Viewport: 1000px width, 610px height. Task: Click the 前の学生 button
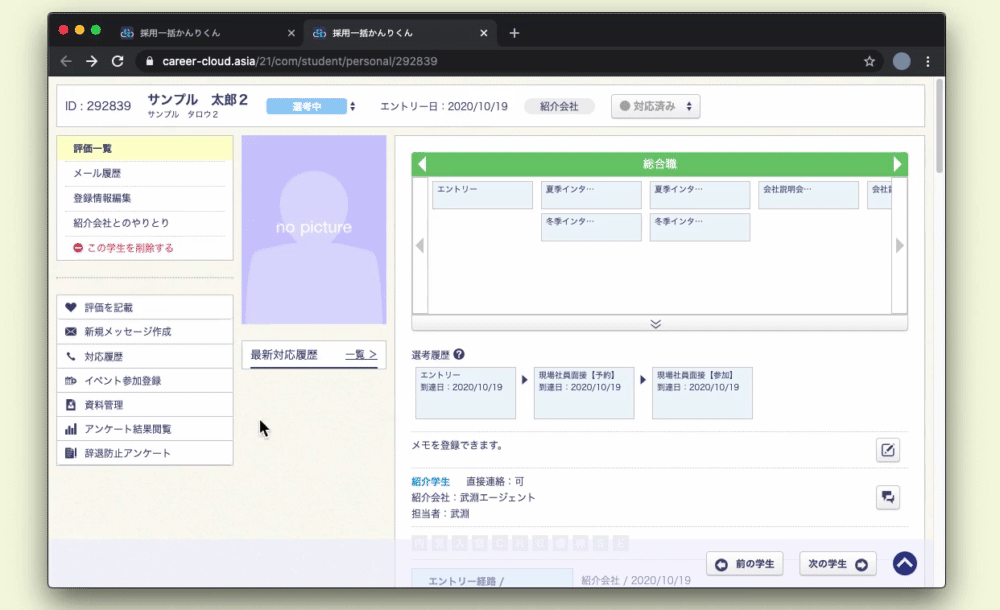click(745, 564)
